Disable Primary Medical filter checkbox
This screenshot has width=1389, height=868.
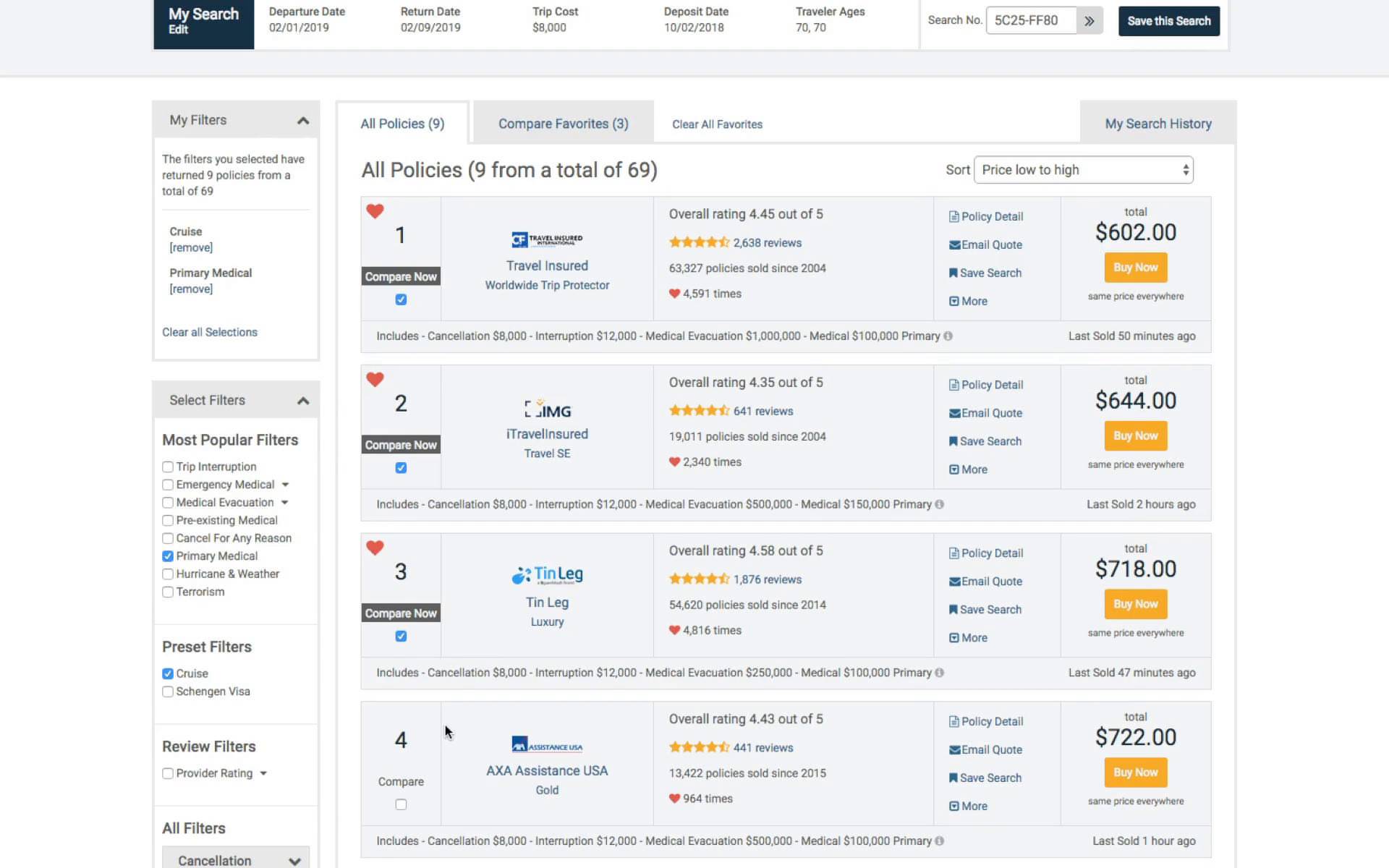pos(168,556)
